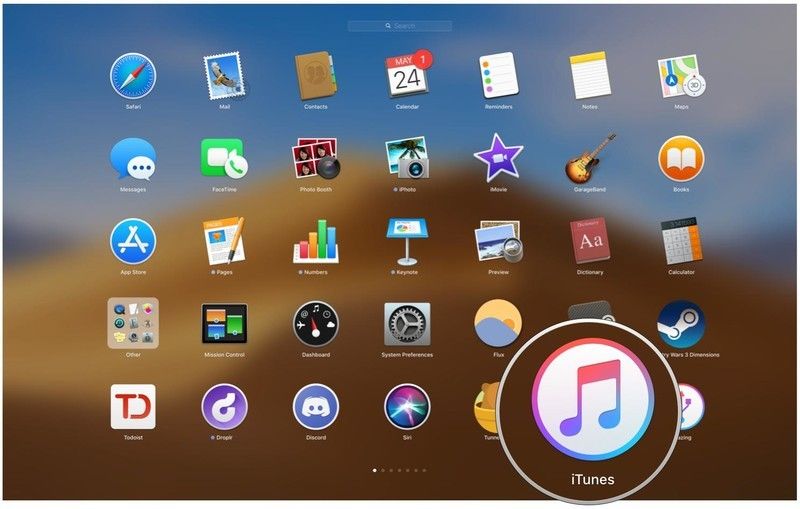
Task: Open the Other apps folder
Action: pos(133,323)
